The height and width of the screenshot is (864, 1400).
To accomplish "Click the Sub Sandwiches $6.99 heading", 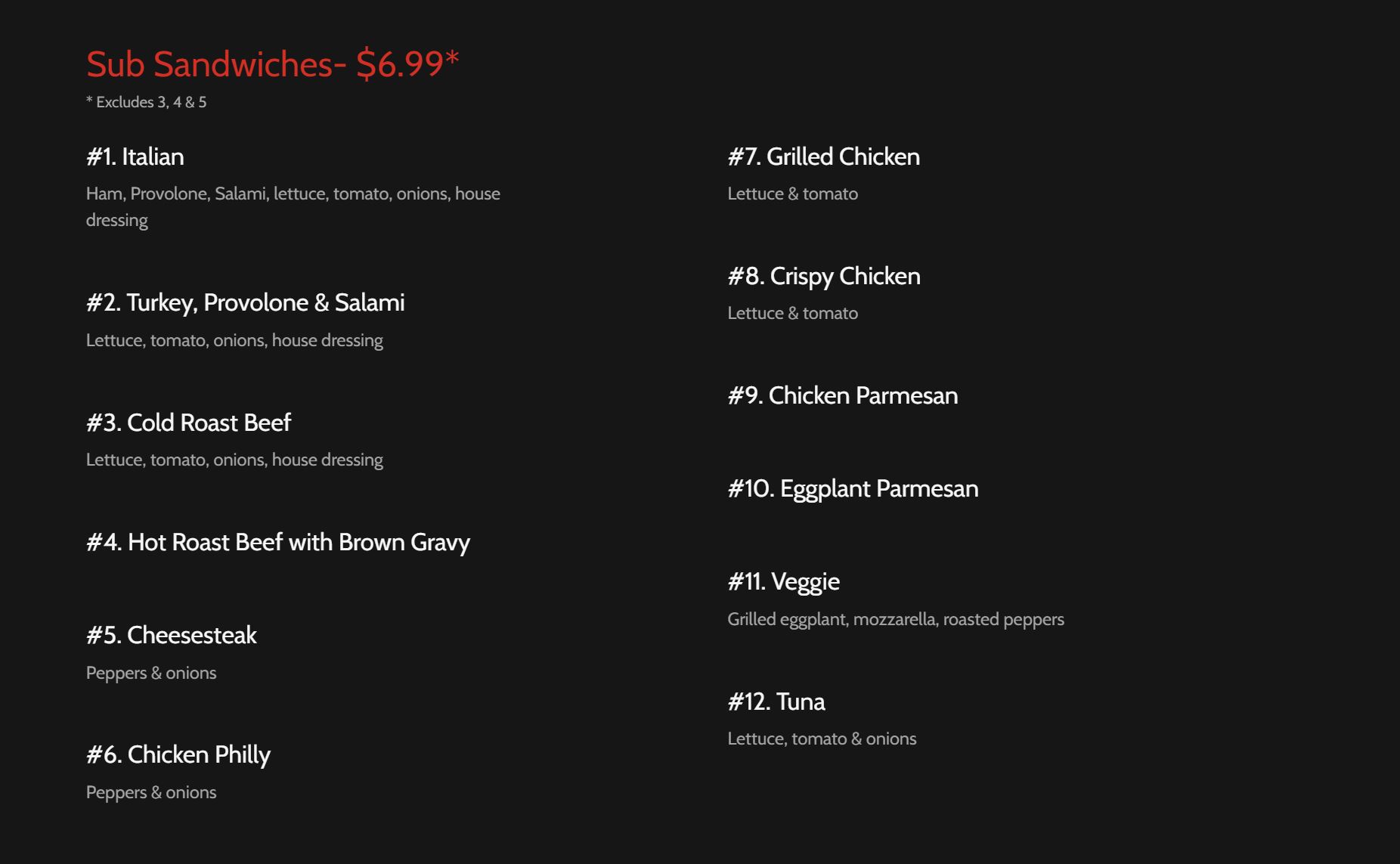I will point(272,63).
